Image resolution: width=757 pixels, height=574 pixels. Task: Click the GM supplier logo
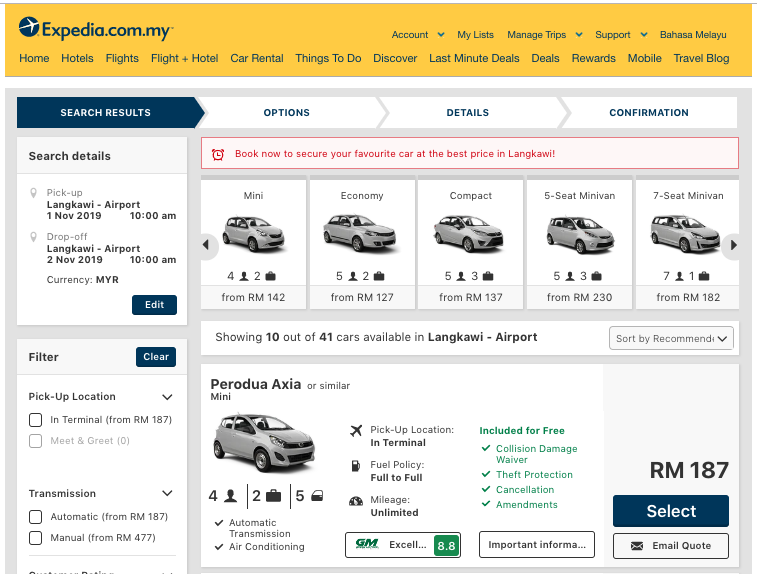click(367, 544)
